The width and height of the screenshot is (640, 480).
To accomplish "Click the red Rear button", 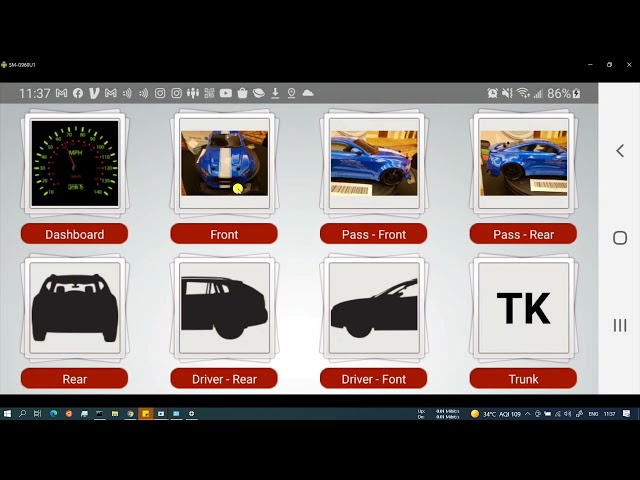I will [x=74, y=378].
